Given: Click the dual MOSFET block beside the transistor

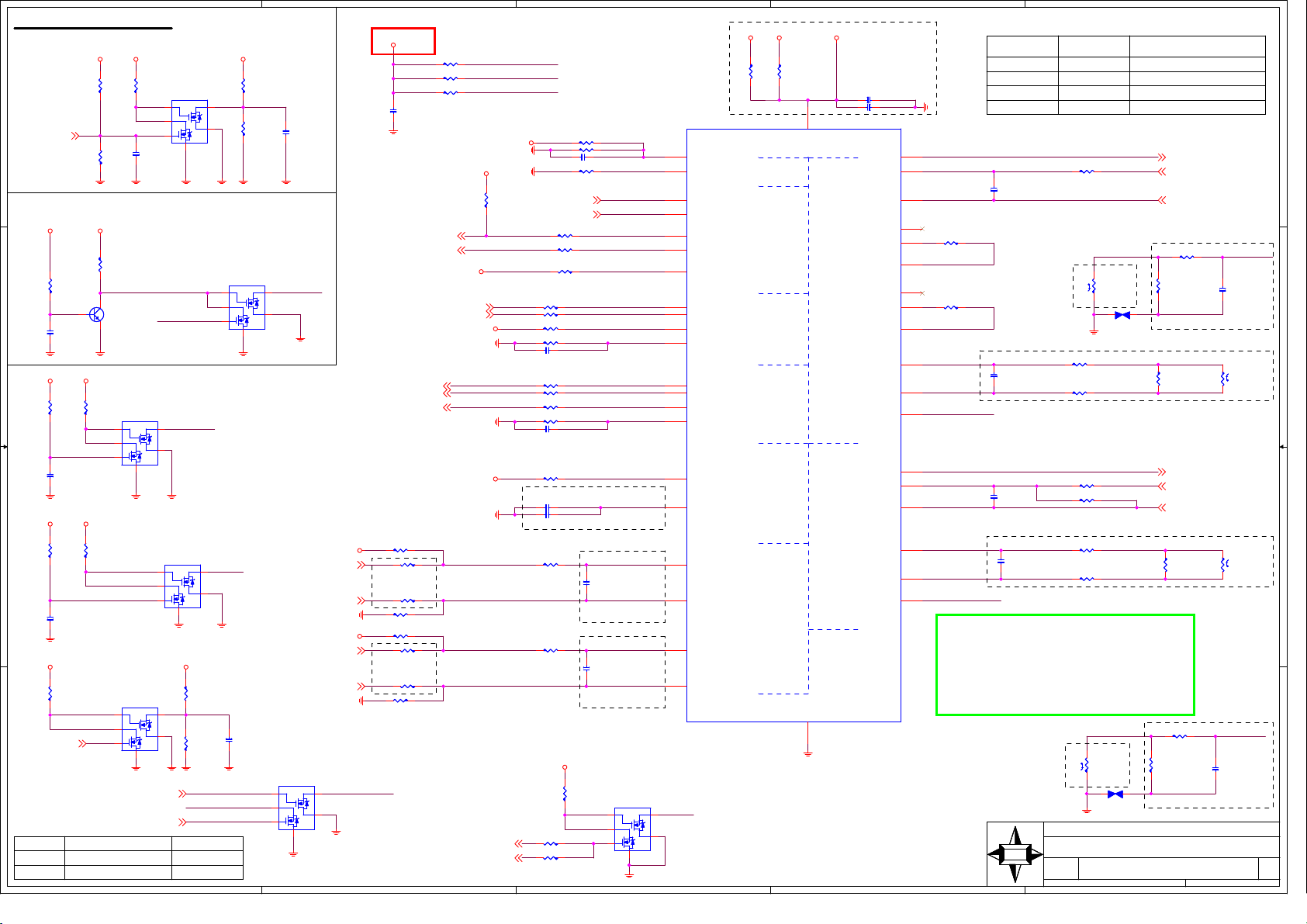Looking at the screenshot, I should 247,308.
